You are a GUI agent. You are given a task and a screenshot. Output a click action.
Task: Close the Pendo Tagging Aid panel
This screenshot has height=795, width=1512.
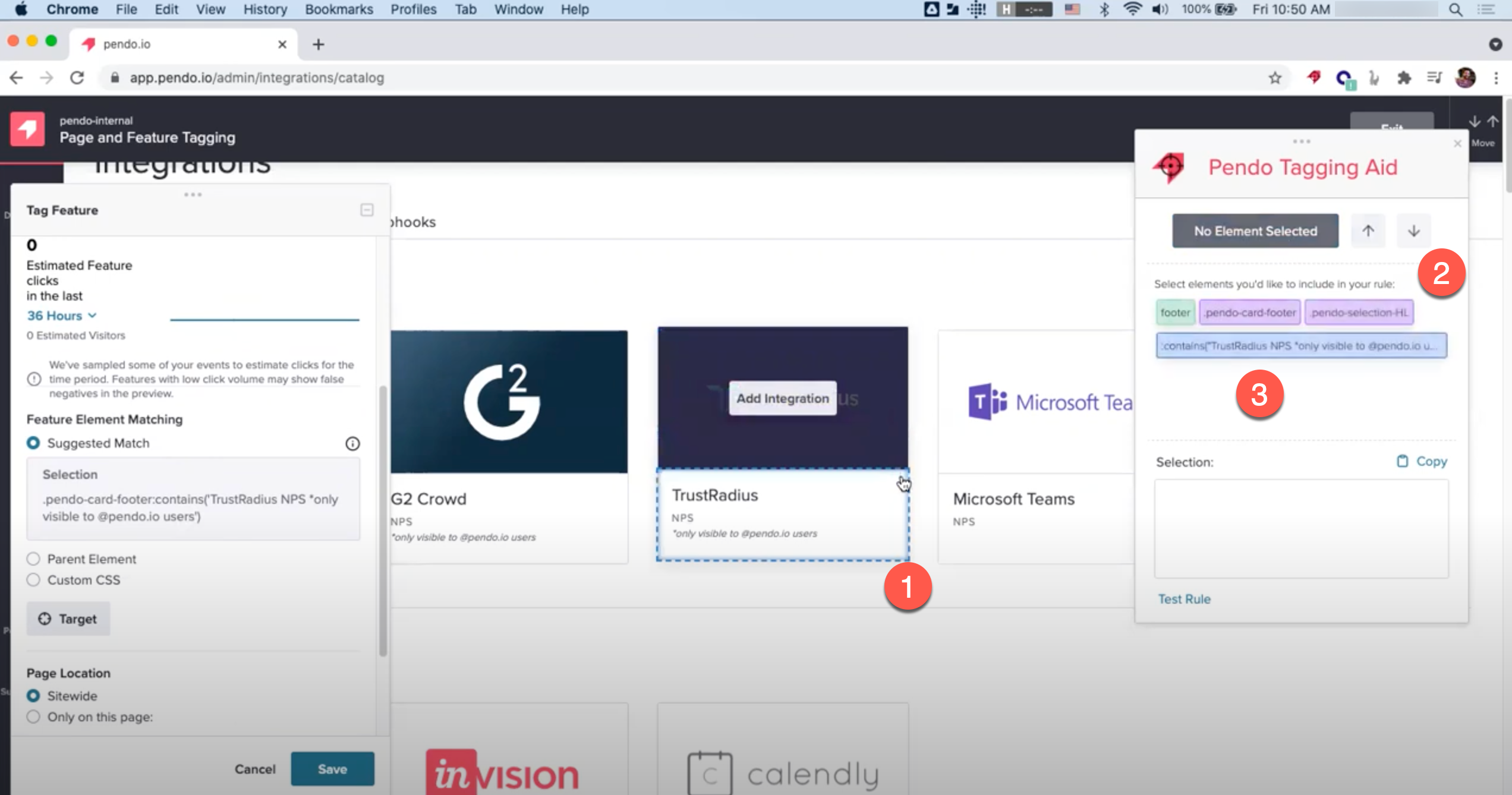(1457, 143)
